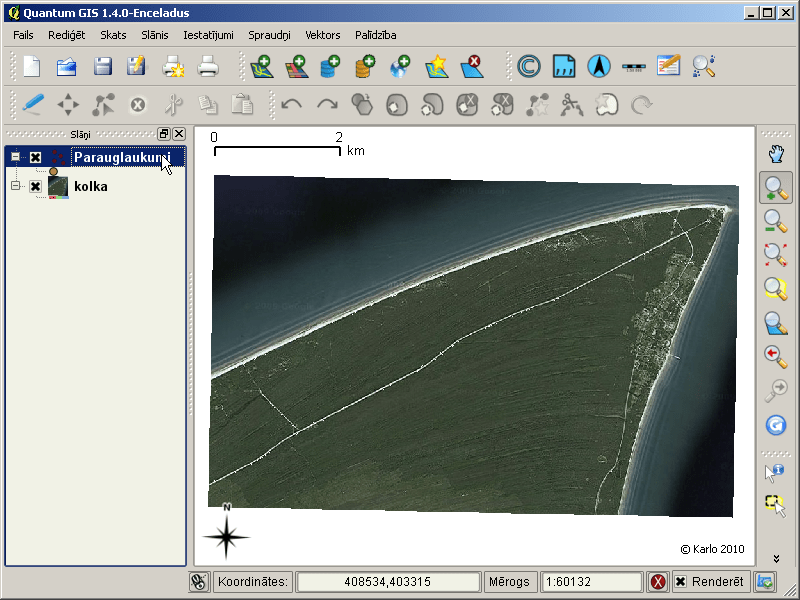Image resolution: width=800 pixels, height=600 pixels.
Task: Click the kolka raster thumbnail
Action: click(58, 186)
